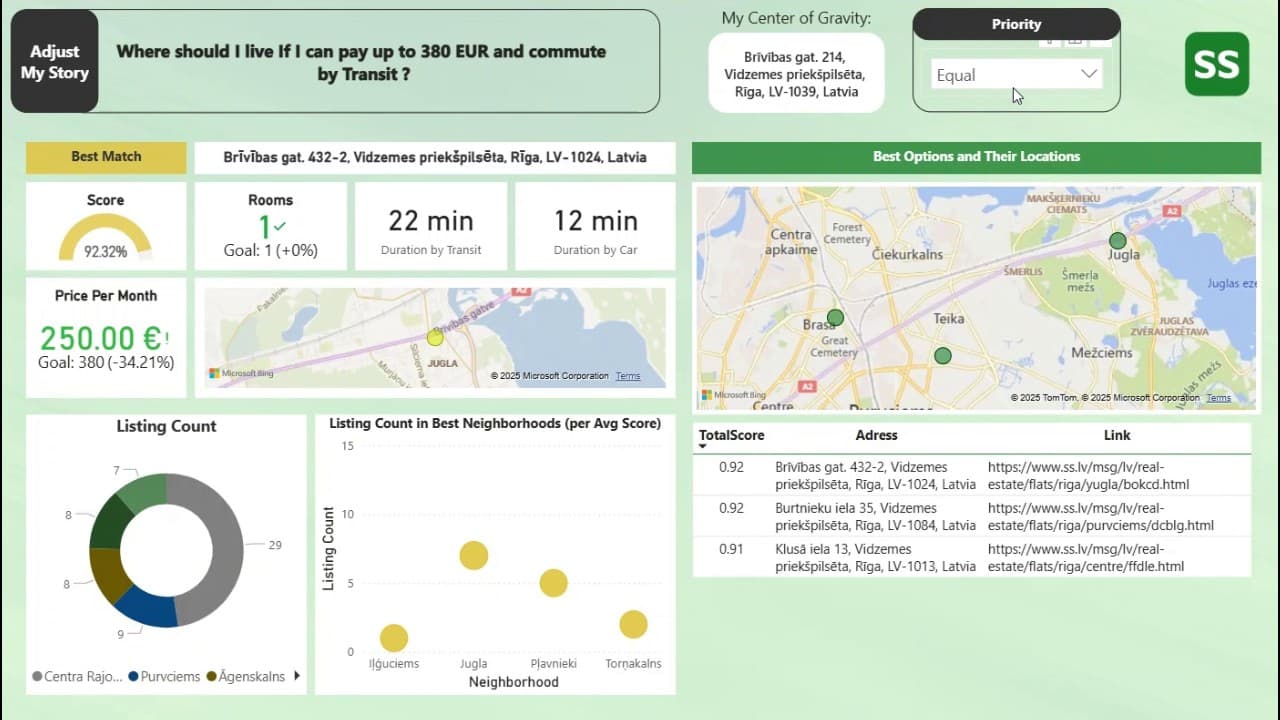This screenshot has width=1280, height=720.
Task: Select the green marker below Teika
Action: tap(942, 355)
